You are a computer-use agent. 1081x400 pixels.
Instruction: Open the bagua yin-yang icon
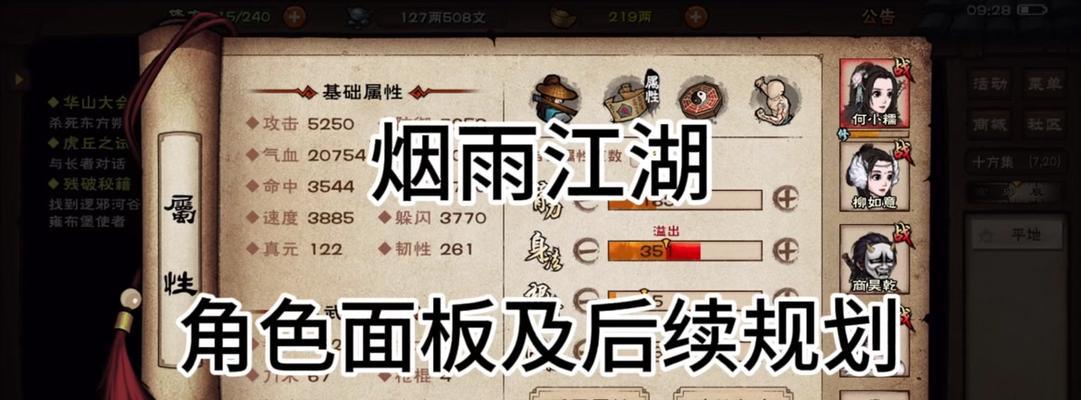[x=700, y=98]
